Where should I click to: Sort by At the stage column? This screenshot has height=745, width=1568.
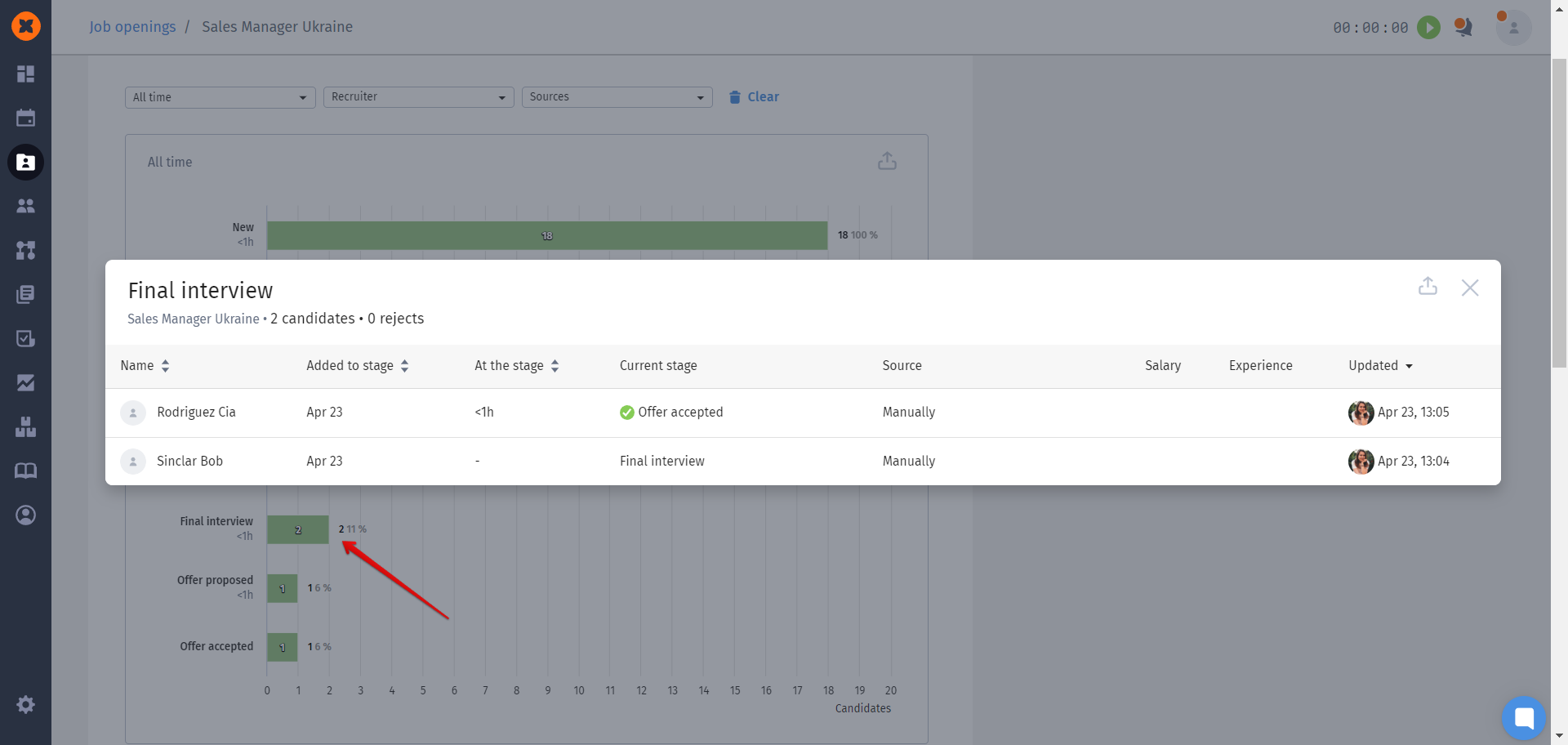click(x=517, y=366)
